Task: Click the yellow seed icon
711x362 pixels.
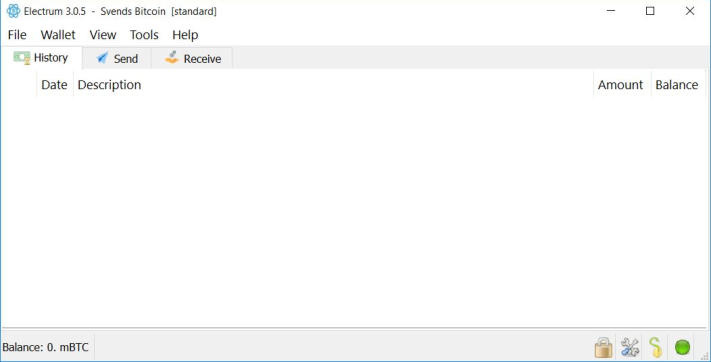Action: pyautogui.click(x=656, y=347)
